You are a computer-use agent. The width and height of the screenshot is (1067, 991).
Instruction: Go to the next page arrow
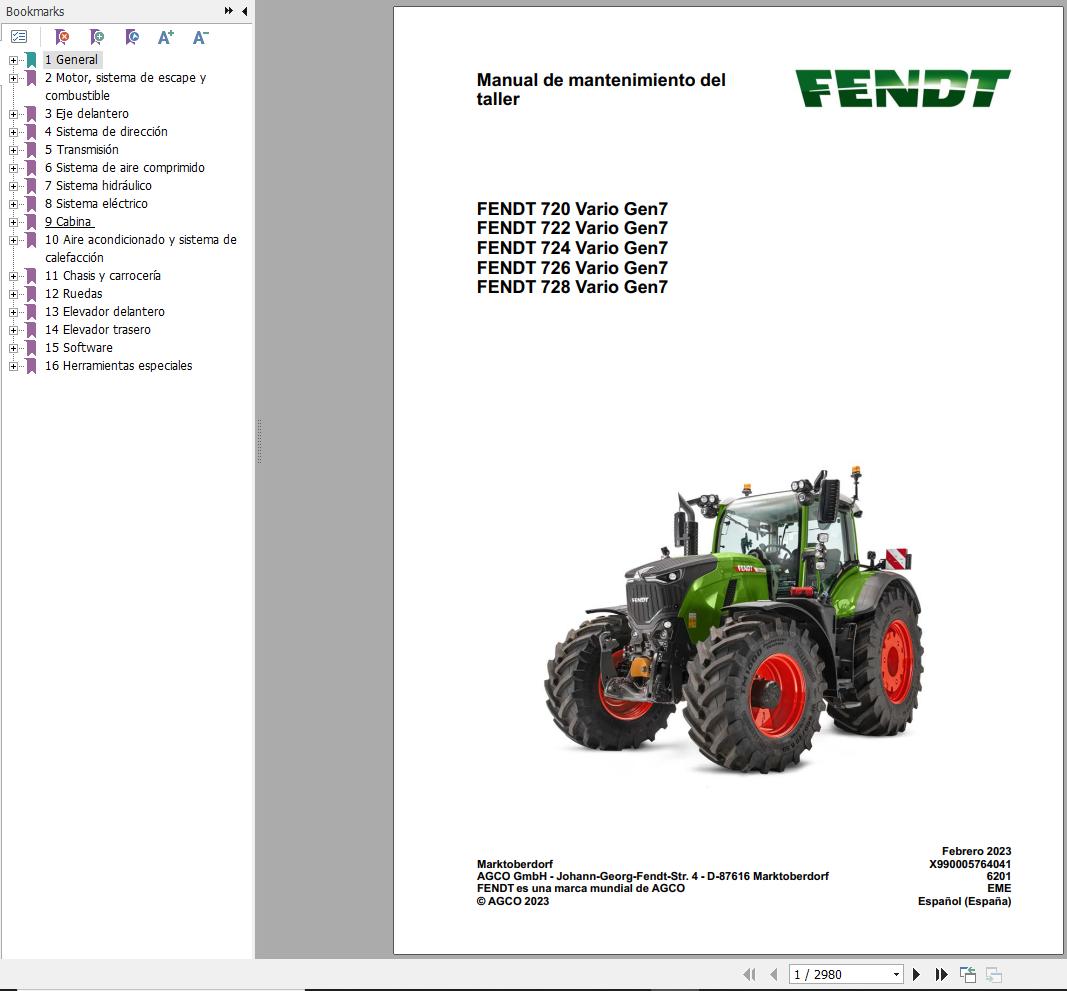pos(916,975)
